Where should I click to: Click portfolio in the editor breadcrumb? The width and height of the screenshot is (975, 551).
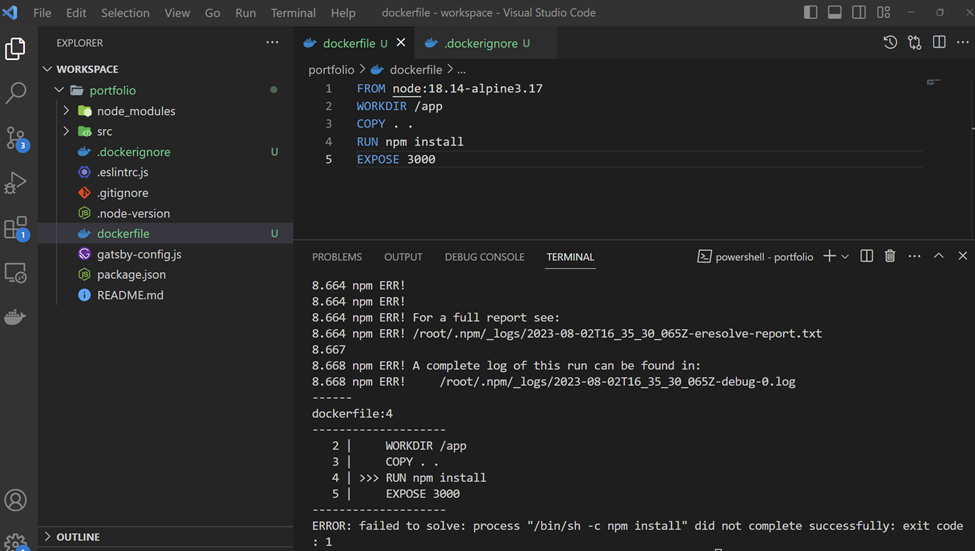coord(331,70)
